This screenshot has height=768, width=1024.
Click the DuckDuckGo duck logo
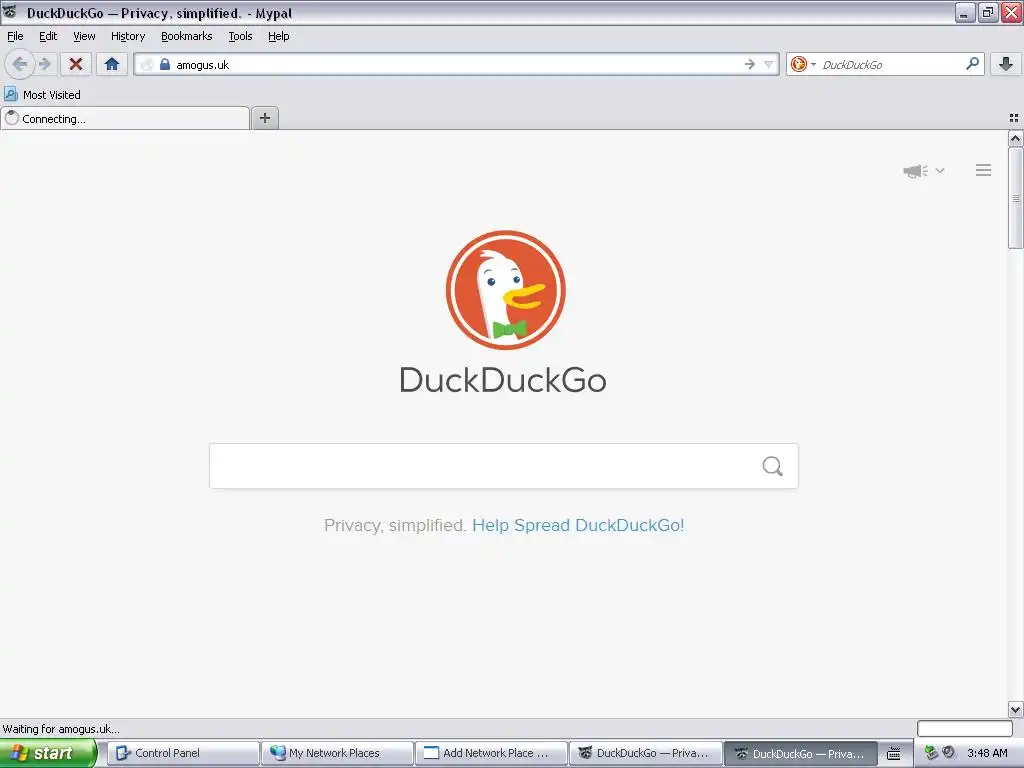tap(505, 290)
